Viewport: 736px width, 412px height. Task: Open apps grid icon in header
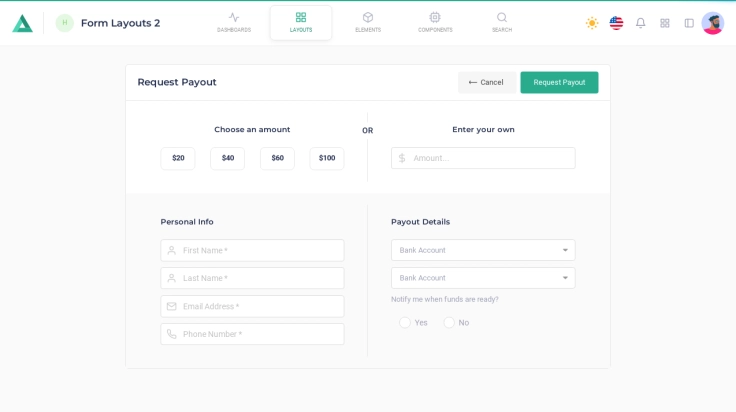click(665, 23)
